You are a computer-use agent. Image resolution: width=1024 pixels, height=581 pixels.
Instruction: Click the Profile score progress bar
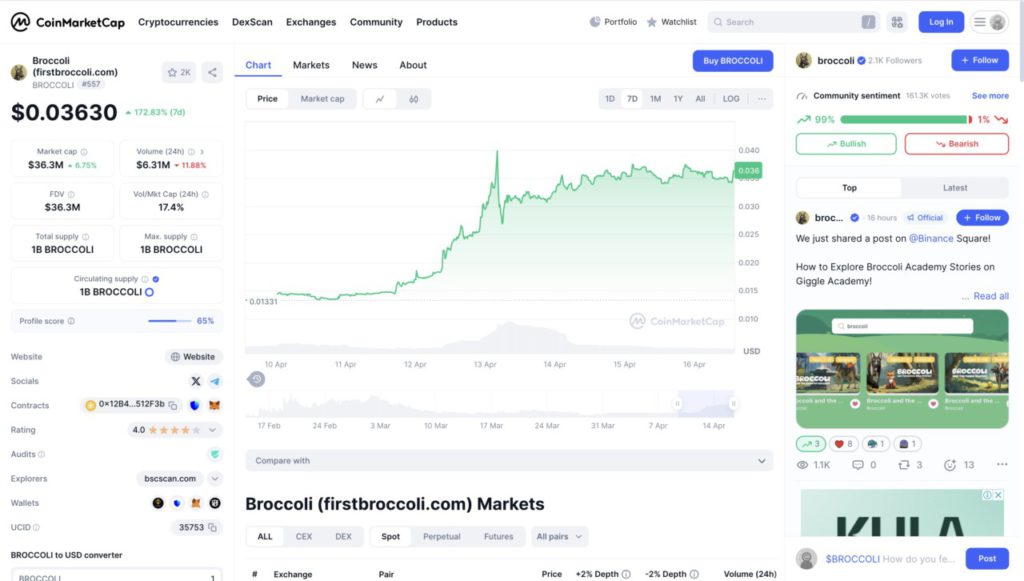(x=169, y=321)
